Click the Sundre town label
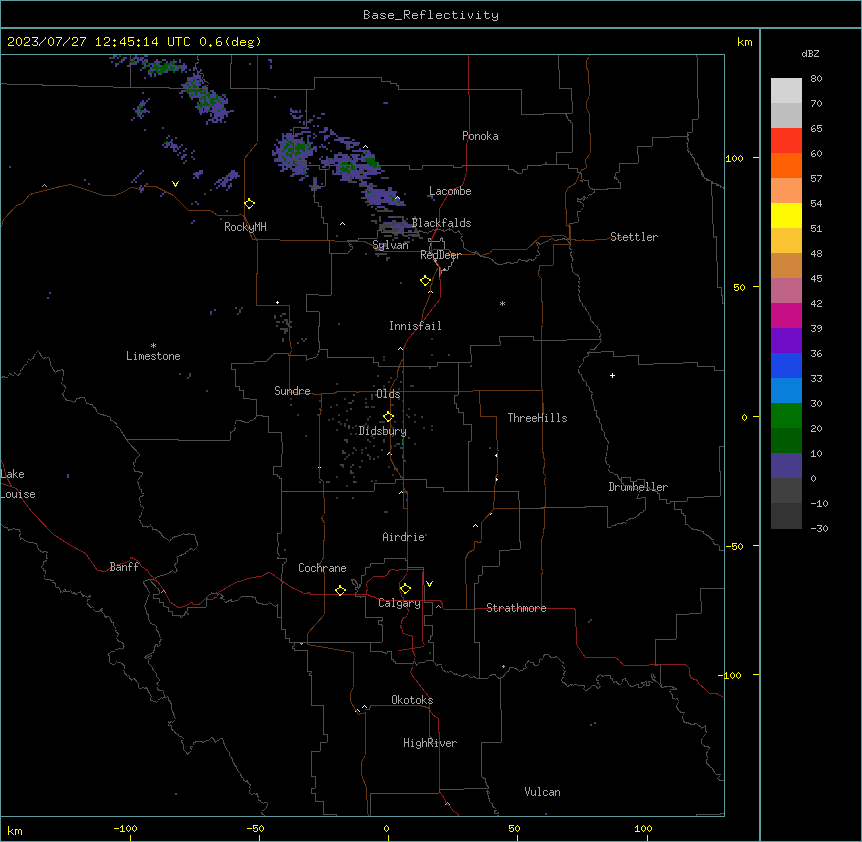This screenshot has width=862, height=842. coord(292,391)
